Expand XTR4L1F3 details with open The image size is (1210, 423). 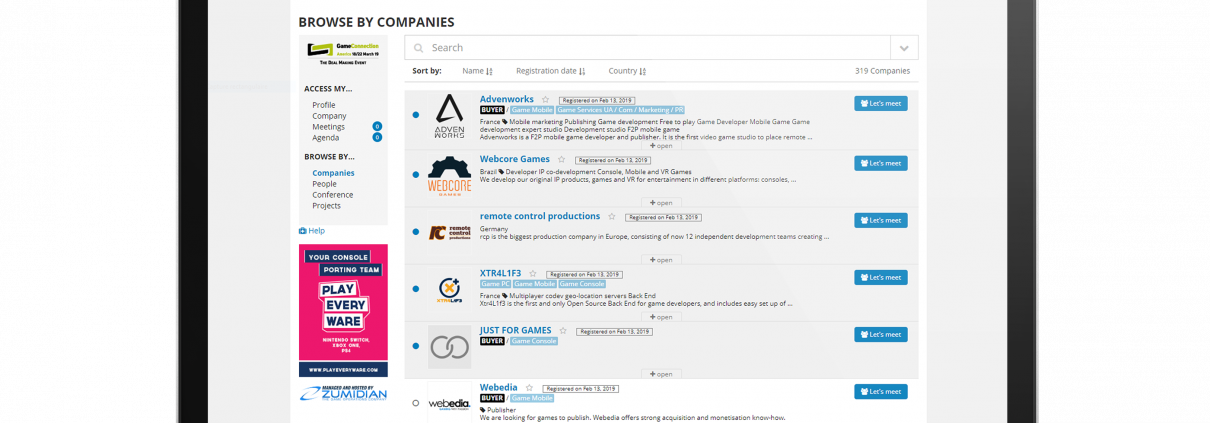click(x=661, y=317)
